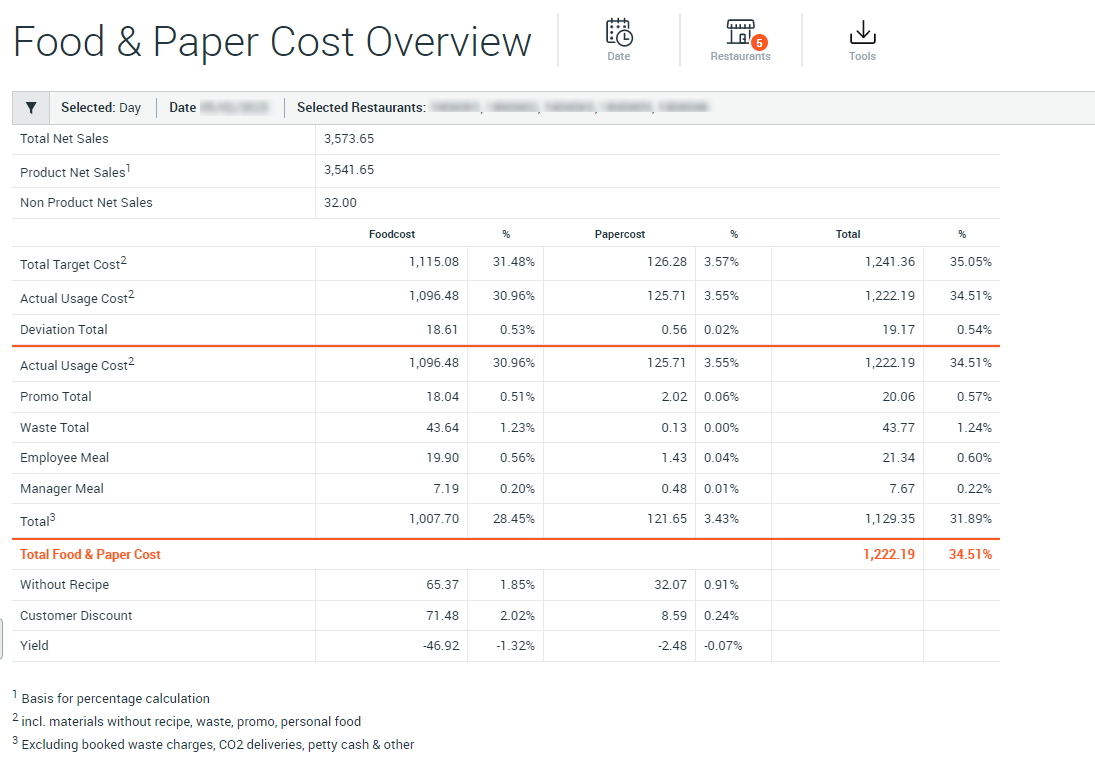
Task: Select Without Recipe papercost value 32.07
Action: coord(670,584)
